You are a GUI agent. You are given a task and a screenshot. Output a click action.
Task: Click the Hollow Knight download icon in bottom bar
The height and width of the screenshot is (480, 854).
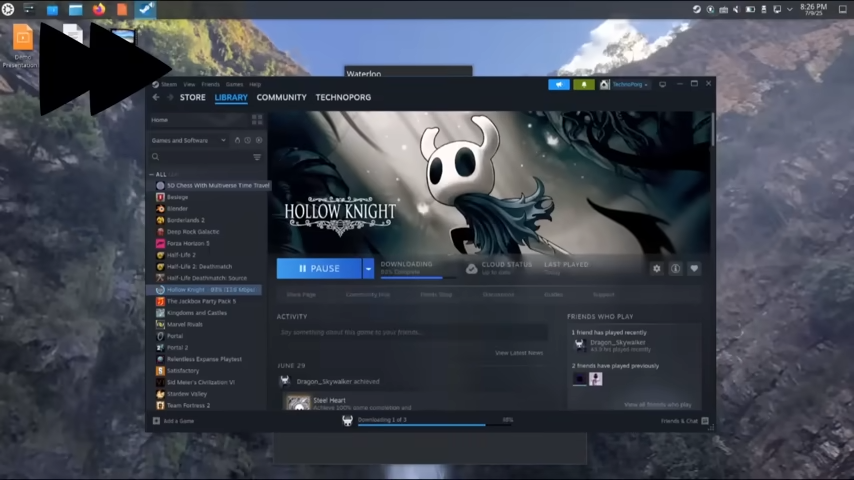click(347, 421)
